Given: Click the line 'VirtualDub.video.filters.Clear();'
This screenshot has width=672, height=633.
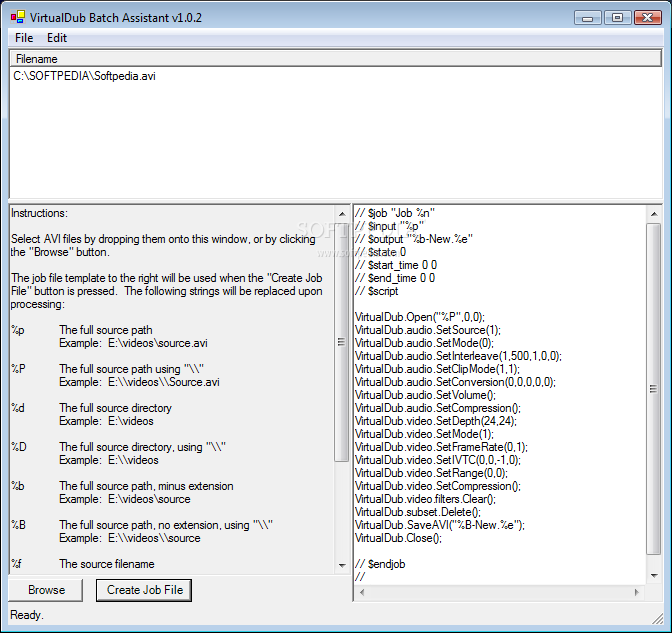Looking at the screenshot, I should [425, 499].
